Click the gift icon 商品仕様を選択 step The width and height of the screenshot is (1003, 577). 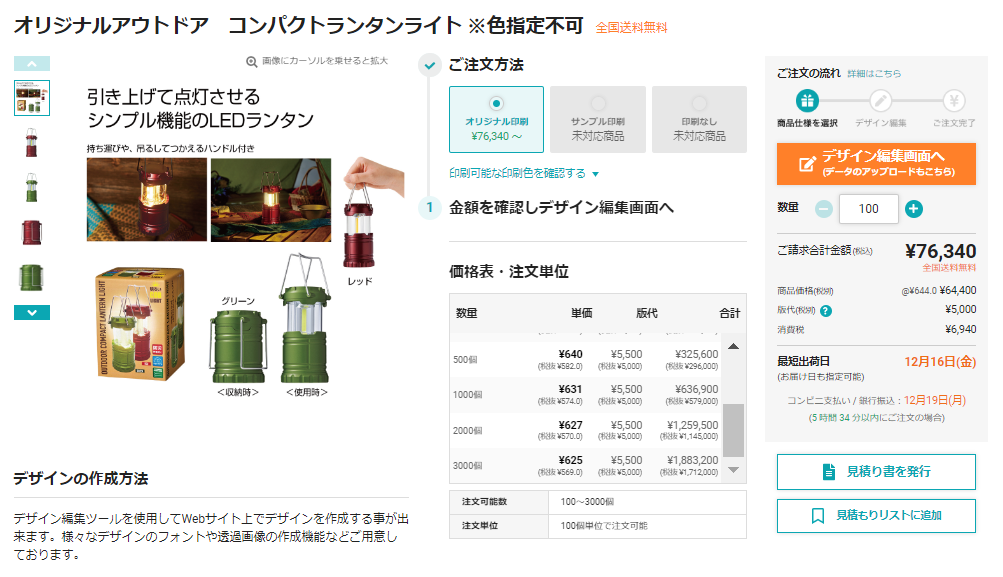tap(807, 100)
